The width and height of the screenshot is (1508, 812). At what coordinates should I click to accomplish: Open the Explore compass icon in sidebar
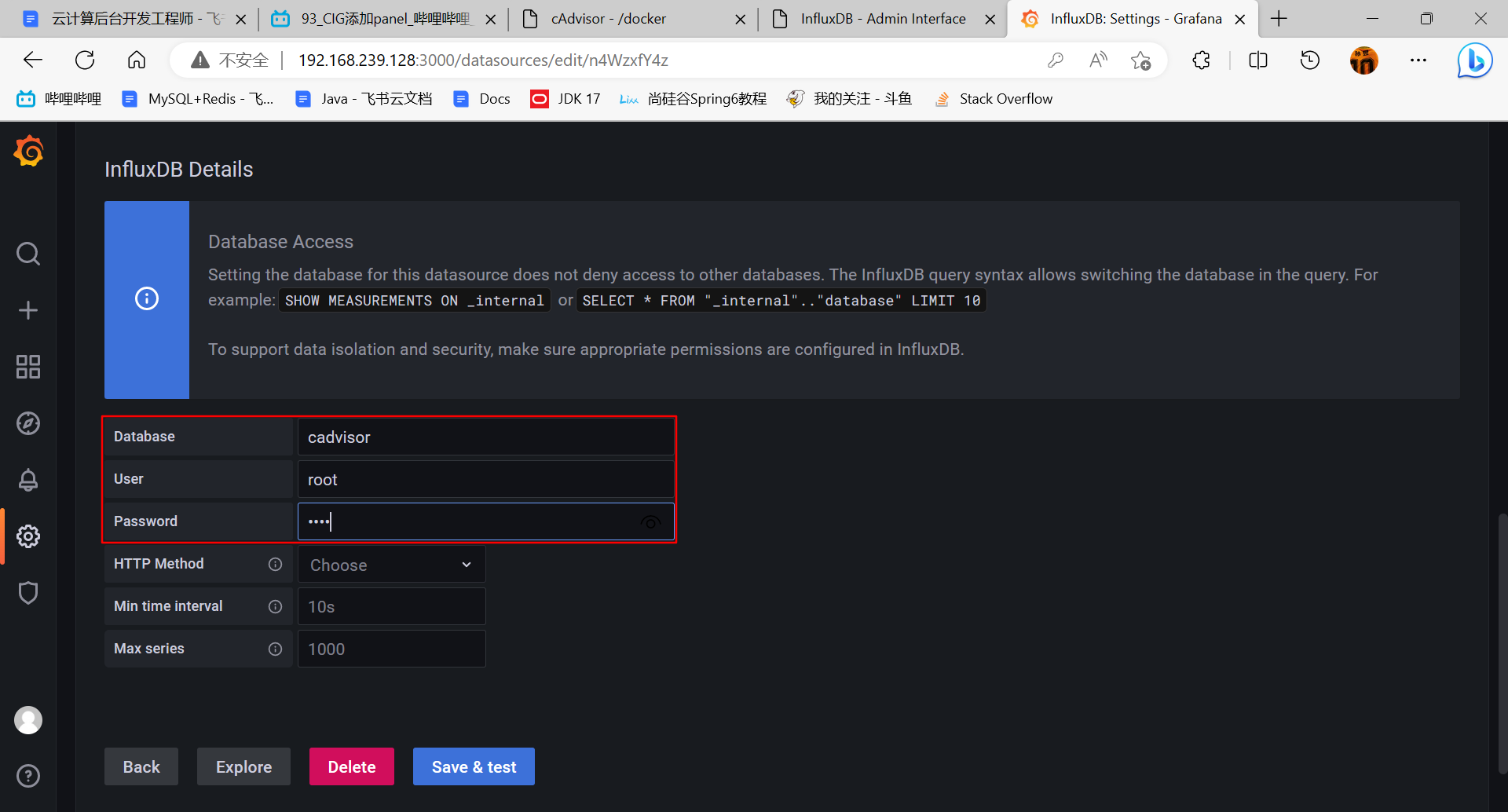pyautogui.click(x=28, y=423)
